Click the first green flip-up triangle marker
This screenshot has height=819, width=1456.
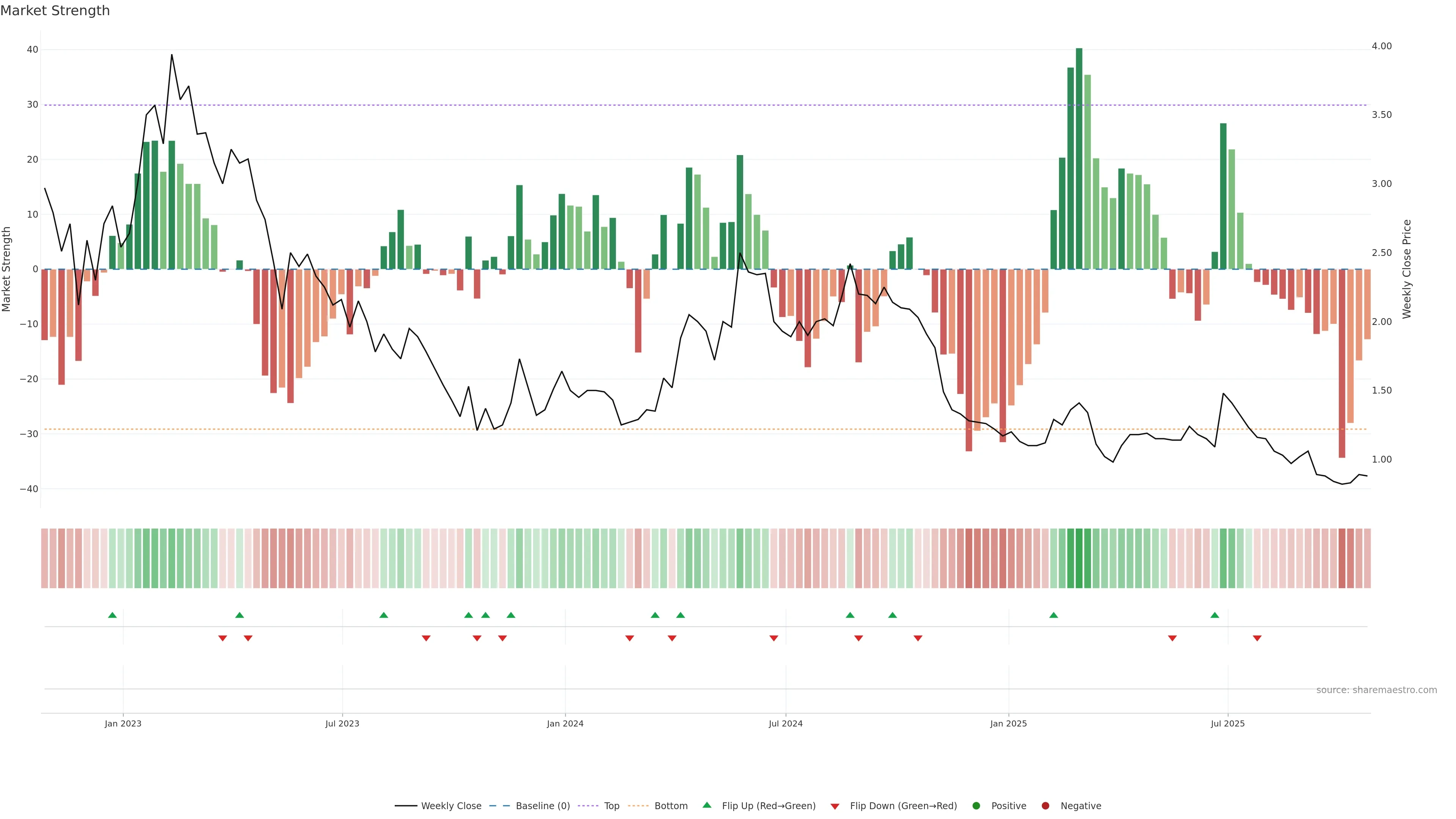point(113,615)
